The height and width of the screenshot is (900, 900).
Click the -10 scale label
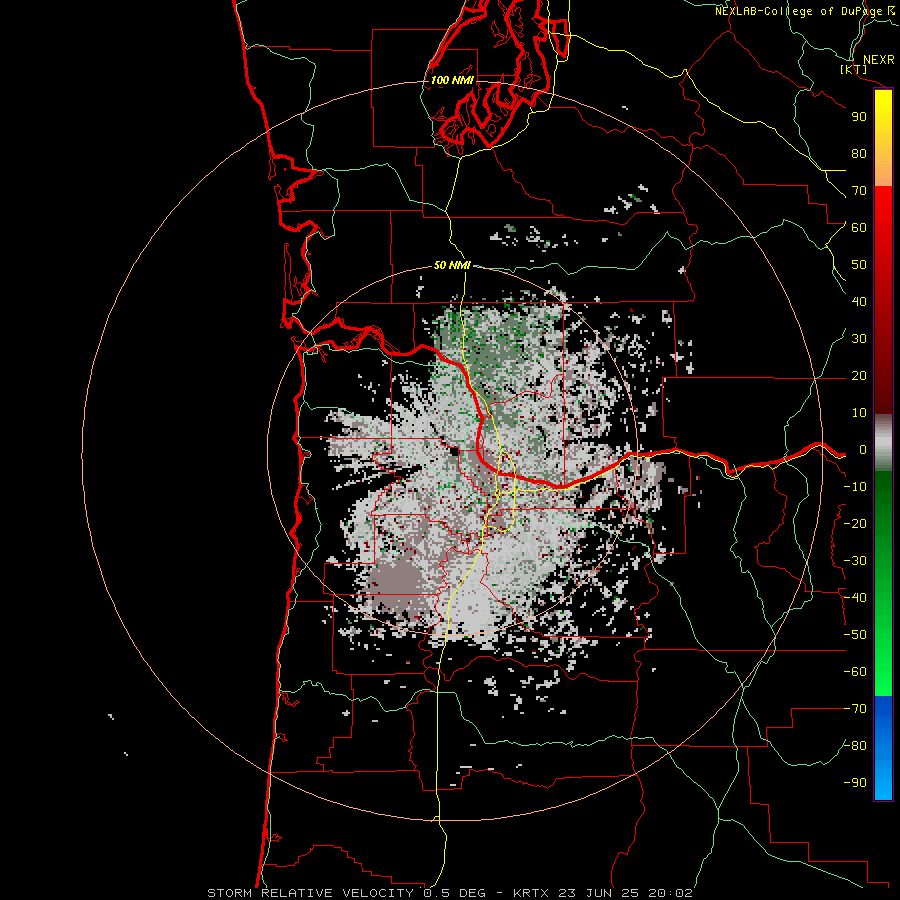pos(855,487)
